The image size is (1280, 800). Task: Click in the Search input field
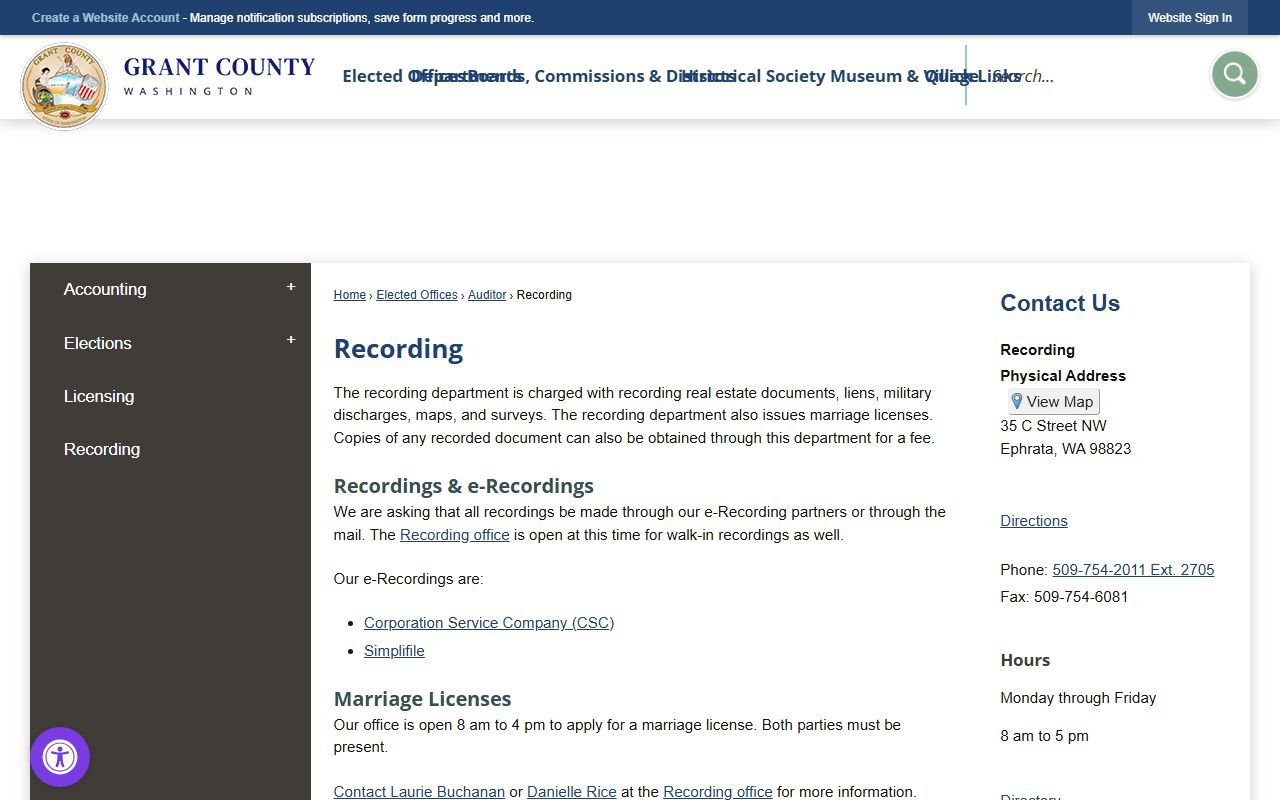pos(1085,76)
